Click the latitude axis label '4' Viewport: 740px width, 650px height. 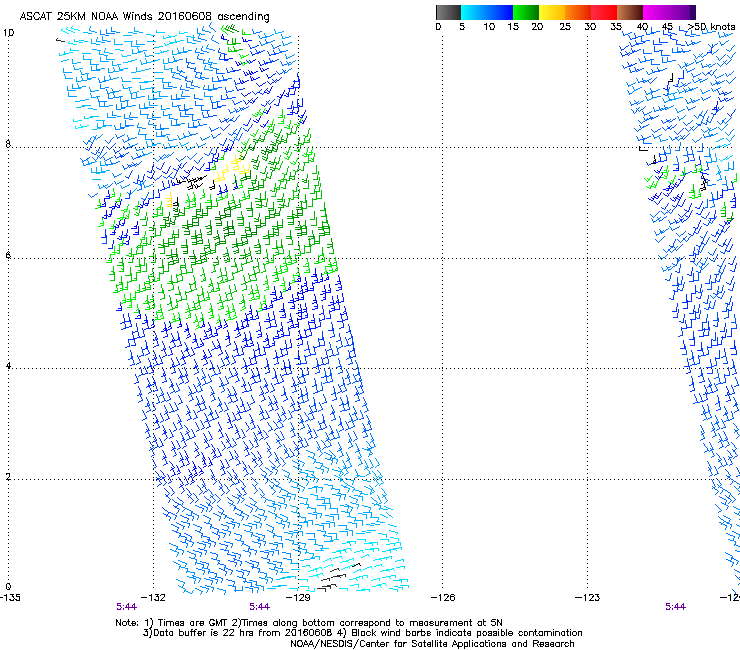(8, 366)
